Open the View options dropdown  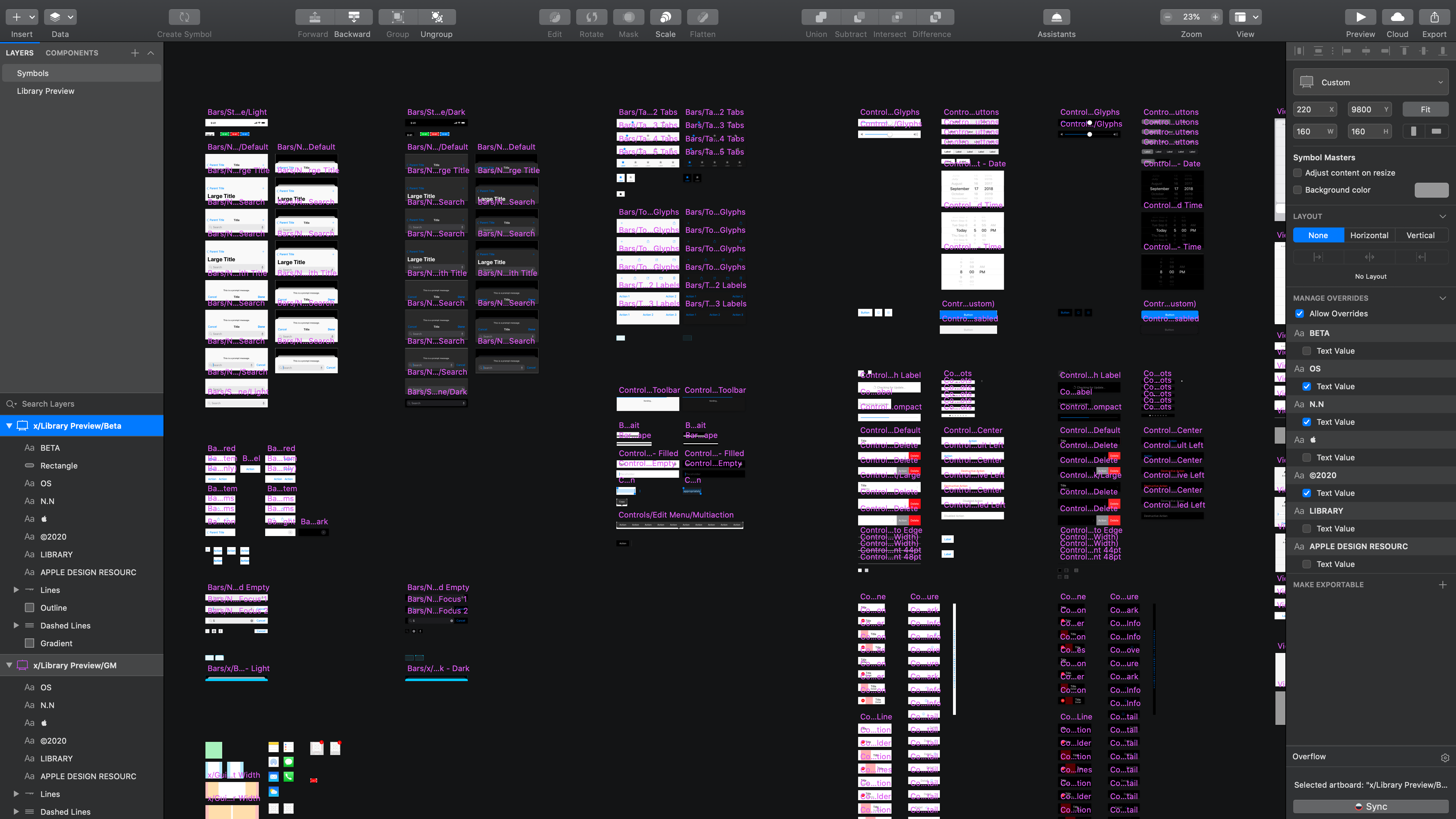(x=1245, y=17)
